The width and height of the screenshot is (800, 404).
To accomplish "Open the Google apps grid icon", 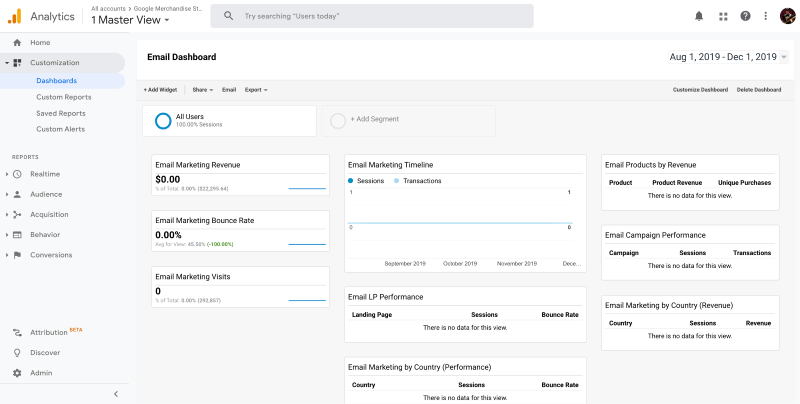I will [x=723, y=16].
